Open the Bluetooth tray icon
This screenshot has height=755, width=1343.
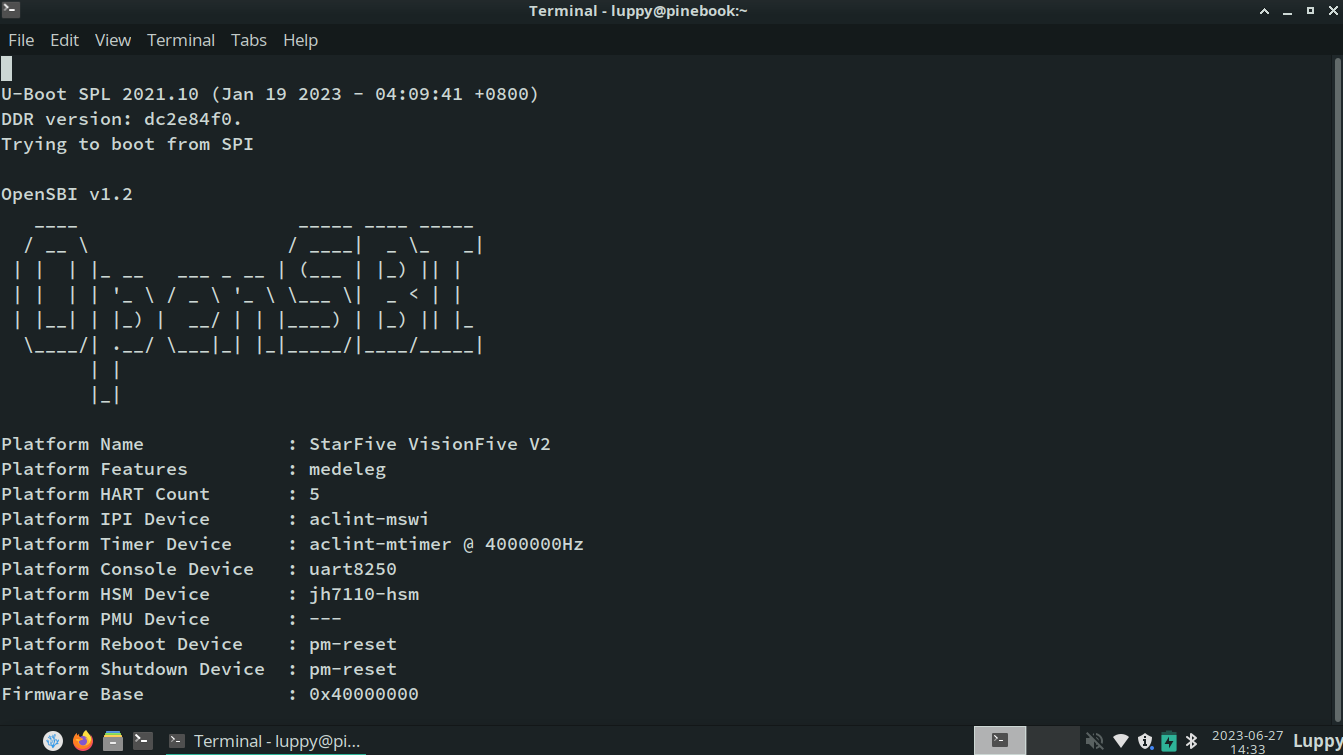pyautogui.click(x=1191, y=741)
